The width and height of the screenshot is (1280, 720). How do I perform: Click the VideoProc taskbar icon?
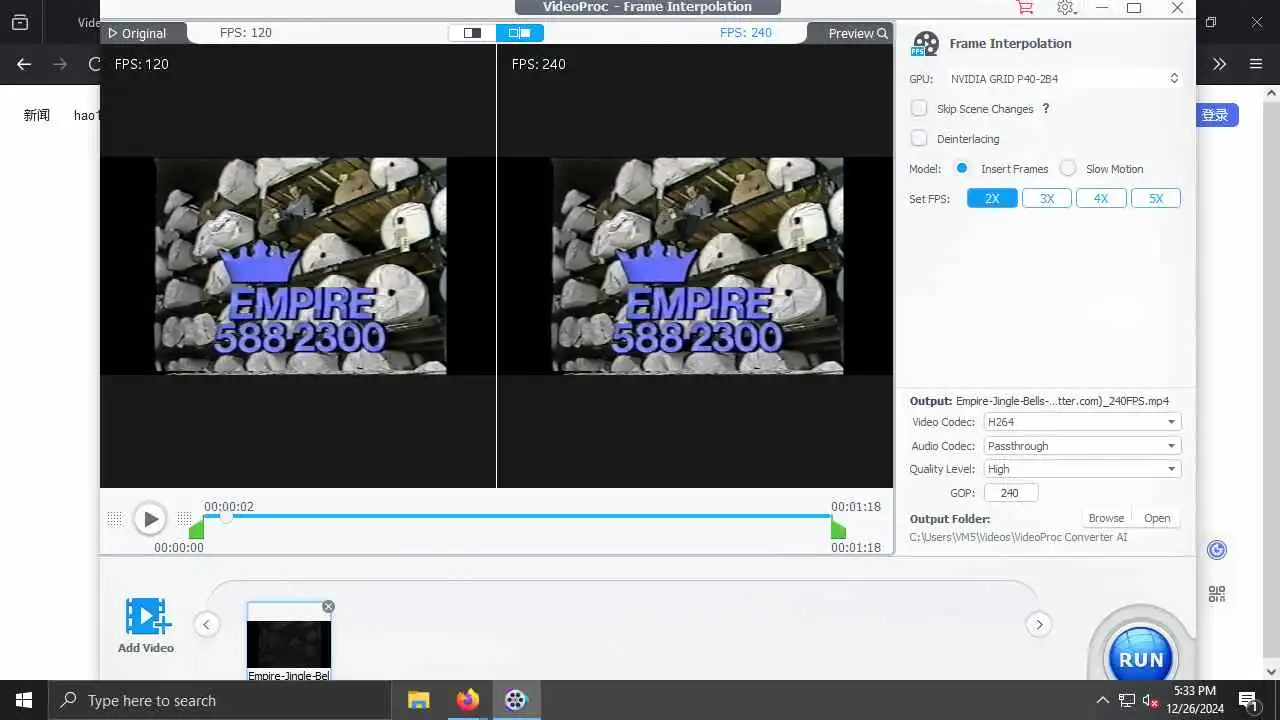(x=516, y=700)
